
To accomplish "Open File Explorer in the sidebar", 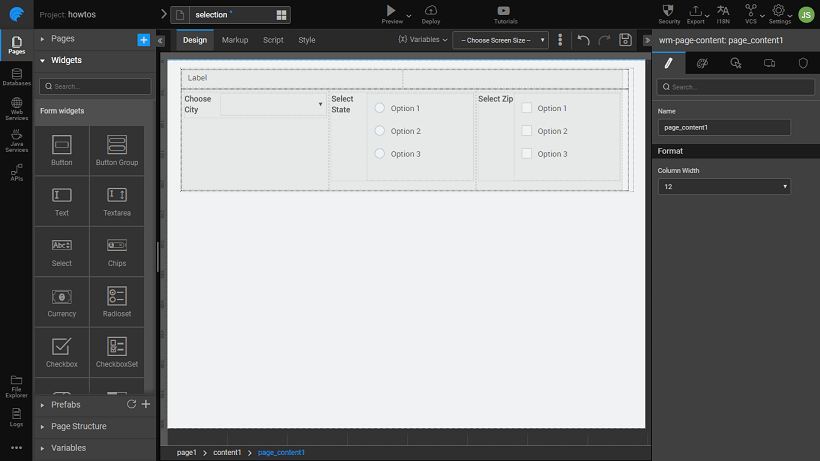I will coord(16,384).
